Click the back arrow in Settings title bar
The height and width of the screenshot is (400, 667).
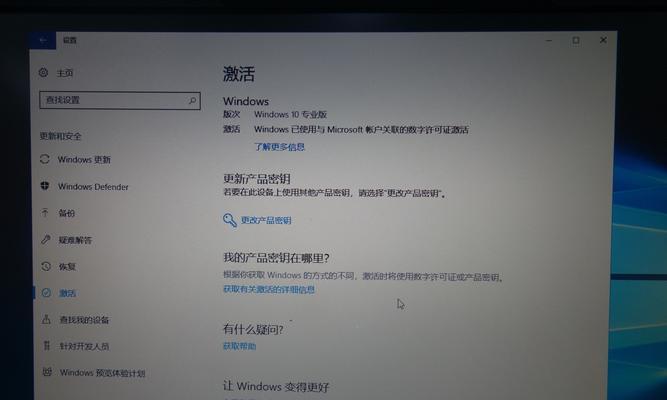[x=43, y=40]
